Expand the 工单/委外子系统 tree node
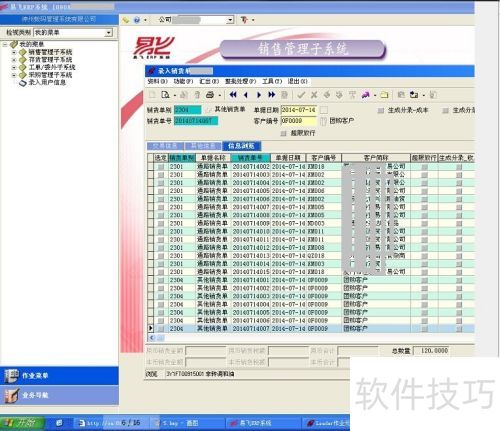Screen dimensions: 500x431 (x=14, y=68)
